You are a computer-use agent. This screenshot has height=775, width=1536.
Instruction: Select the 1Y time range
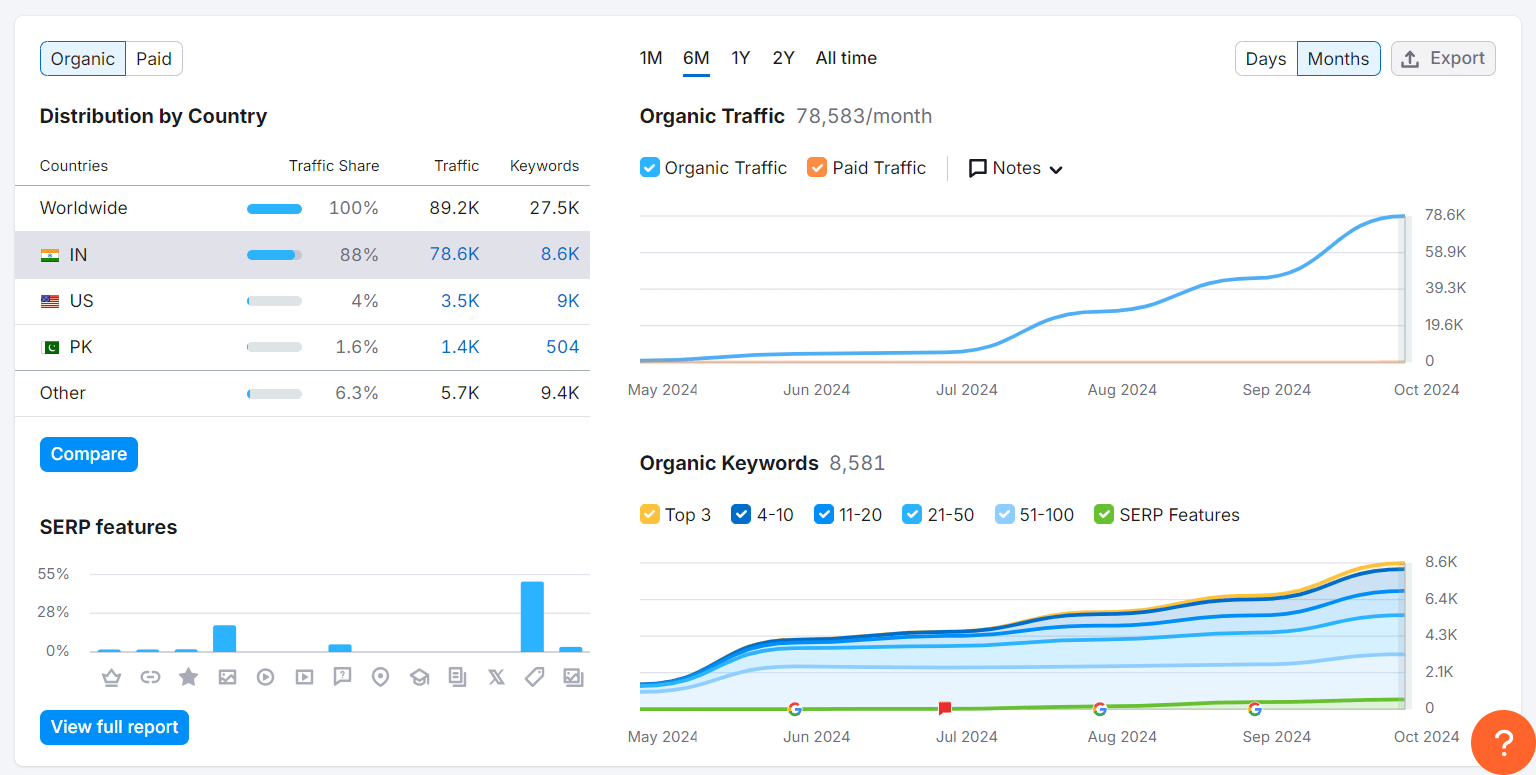(740, 58)
